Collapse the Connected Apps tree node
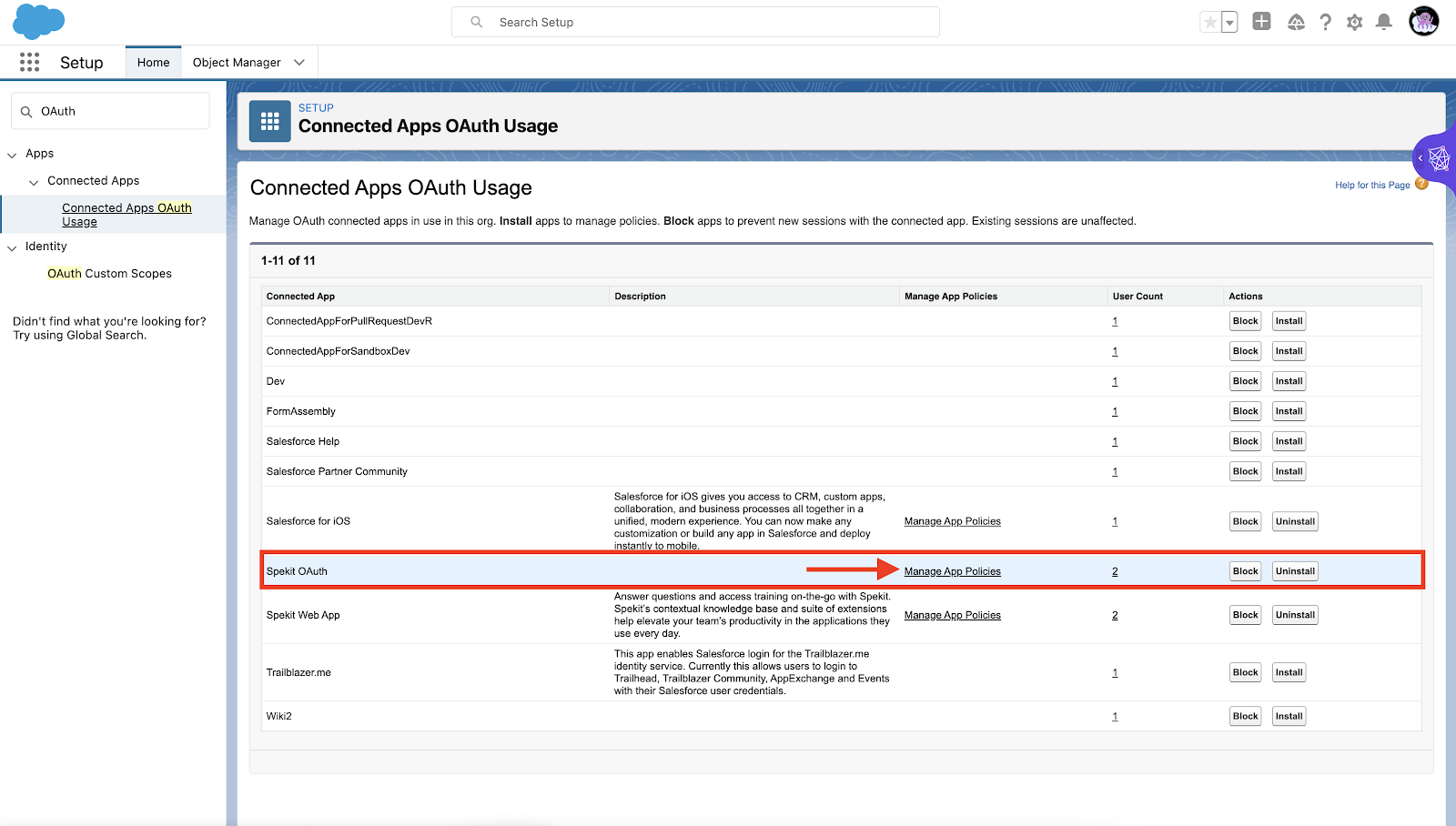This screenshot has width=1456, height=826. pyautogui.click(x=34, y=182)
